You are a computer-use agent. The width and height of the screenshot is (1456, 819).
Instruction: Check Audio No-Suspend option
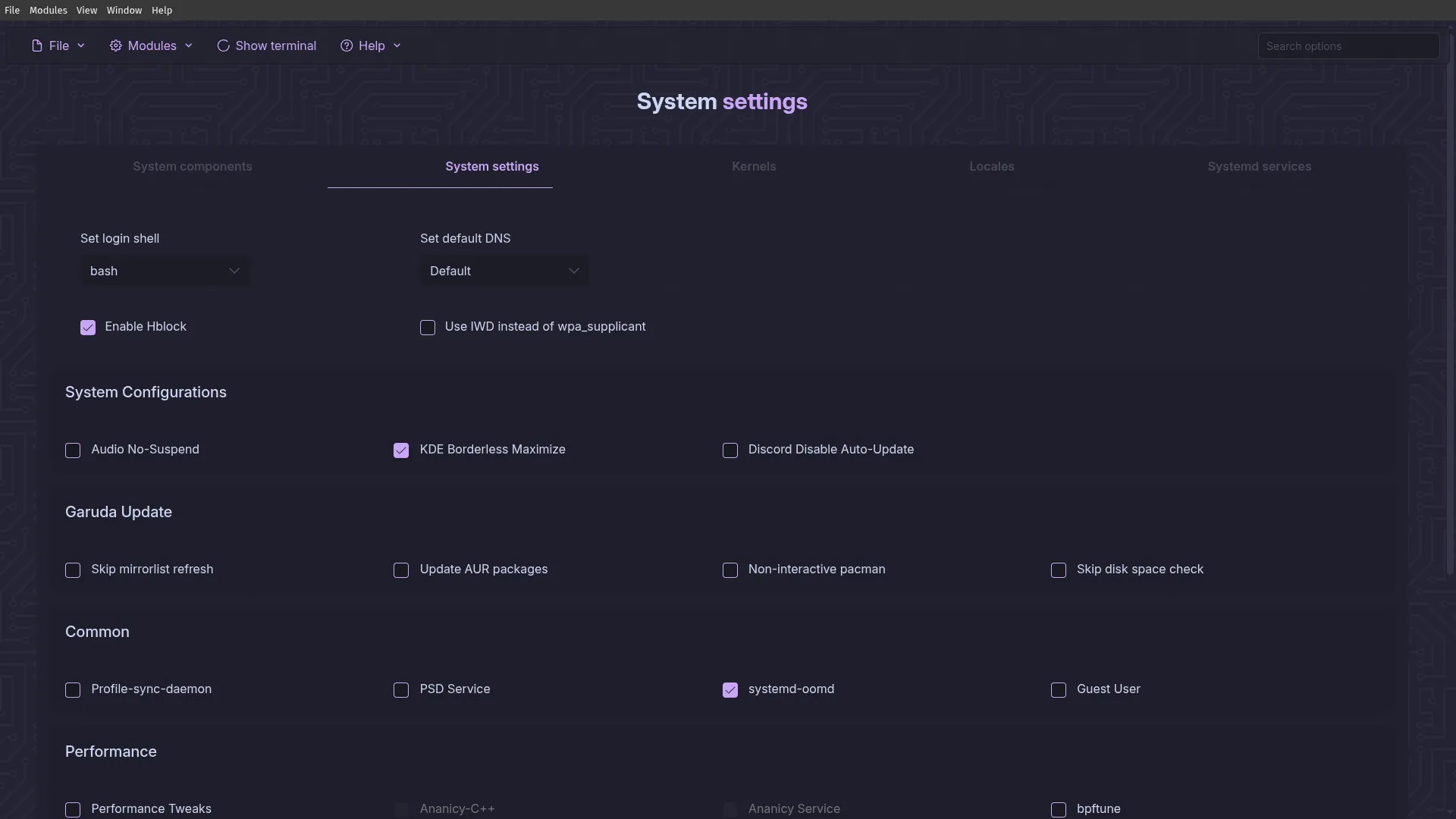point(73,450)
